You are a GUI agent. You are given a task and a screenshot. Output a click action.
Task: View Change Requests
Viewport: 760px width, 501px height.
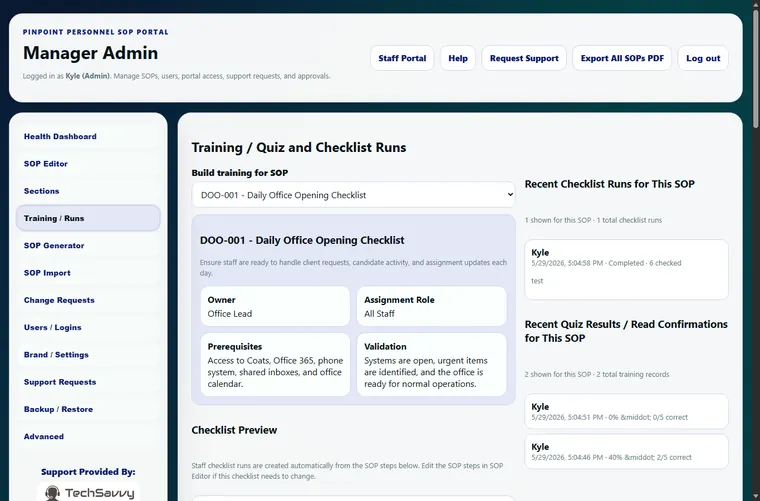(x=88, y=300)
